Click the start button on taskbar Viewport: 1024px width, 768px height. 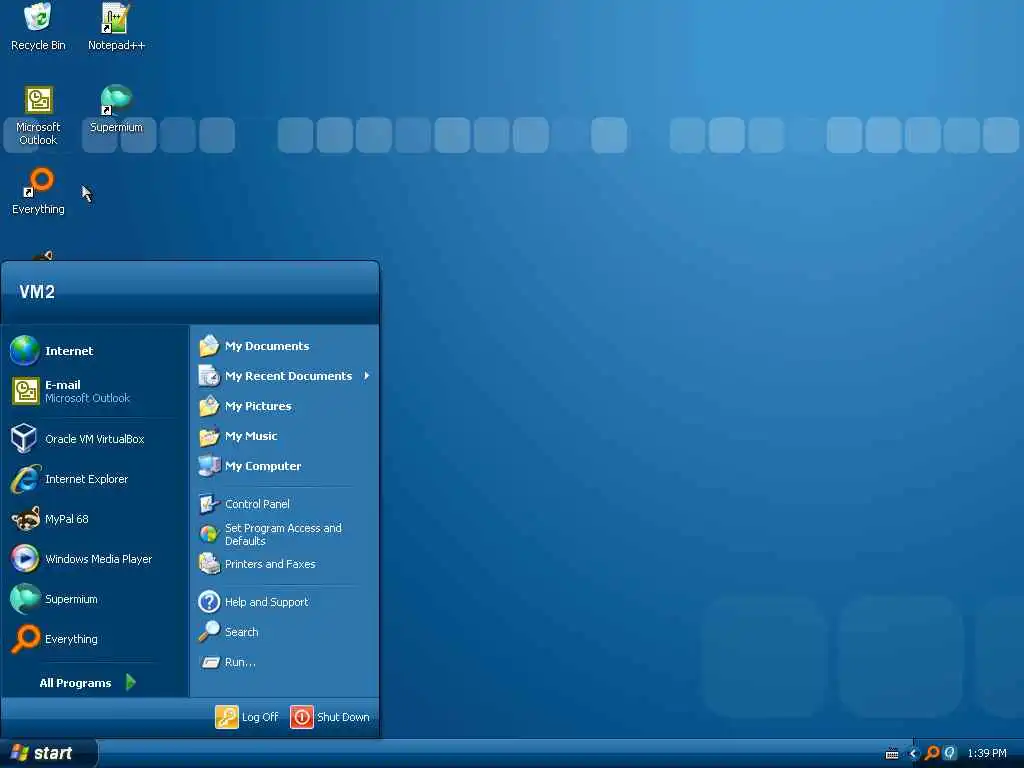point(48,753)
